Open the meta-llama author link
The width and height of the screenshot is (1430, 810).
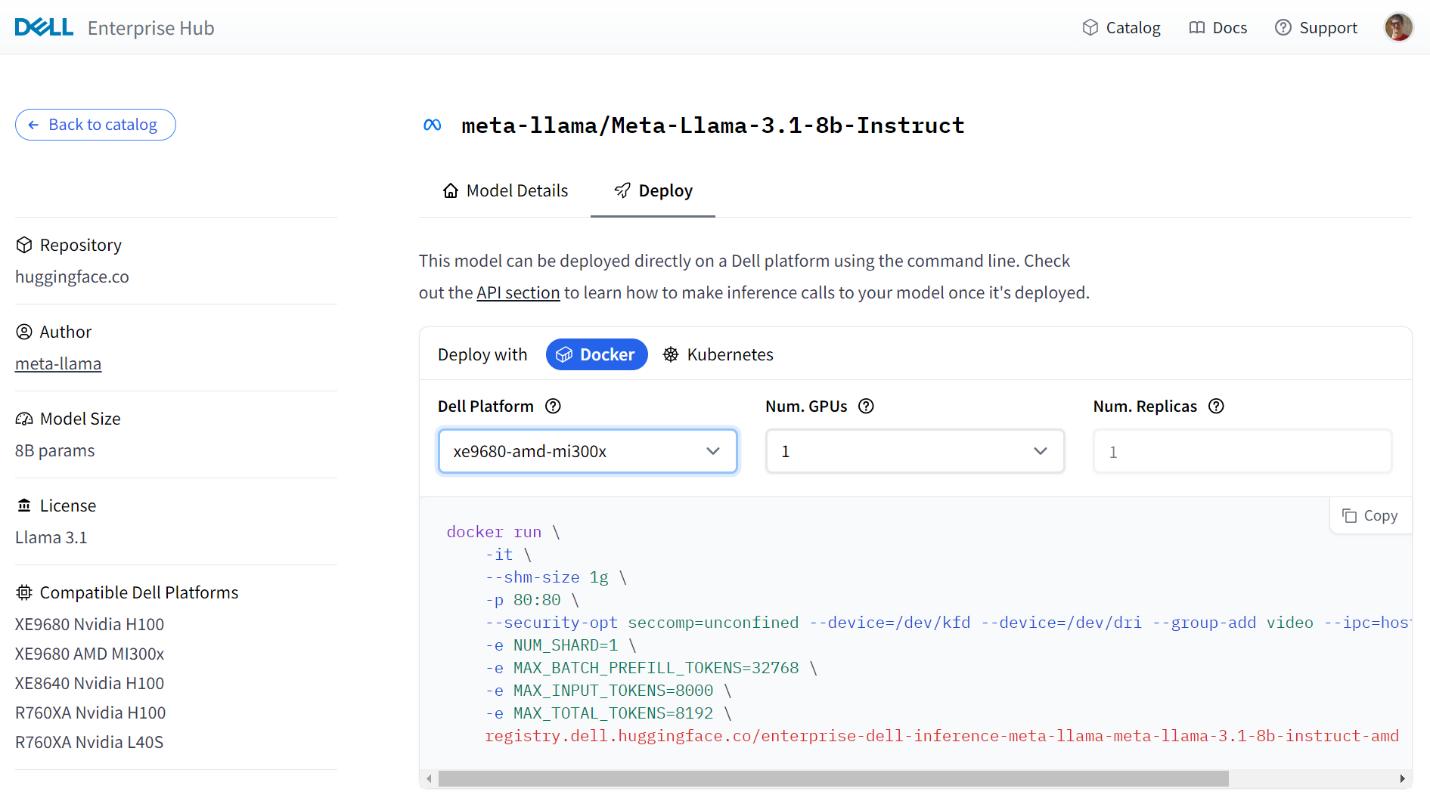[58, 363]
